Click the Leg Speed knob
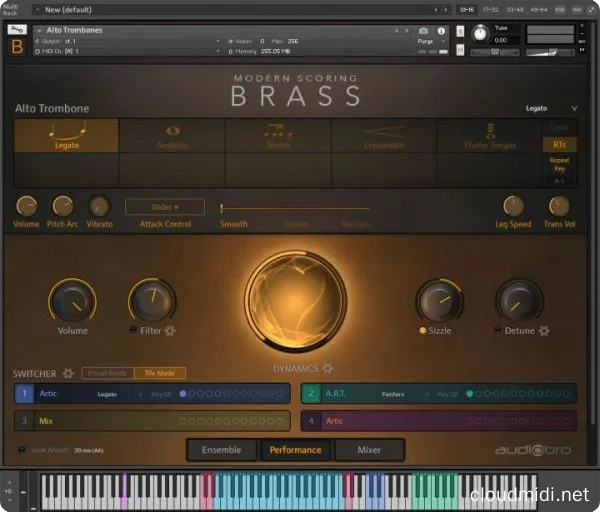The width and height of the screenshot is (600, 512). pyautogui.click(x=513, y=206)
